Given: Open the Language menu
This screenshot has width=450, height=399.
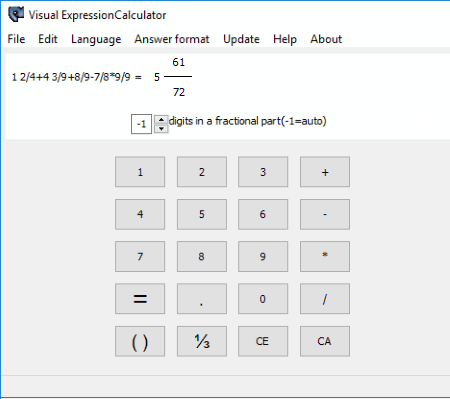Looking at the screenshot, I should coord(96,39).
